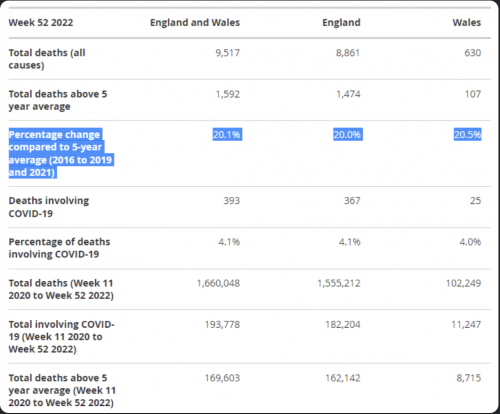Select the 'Deaths involving COVID-19' row label

(x=49, y=207)
